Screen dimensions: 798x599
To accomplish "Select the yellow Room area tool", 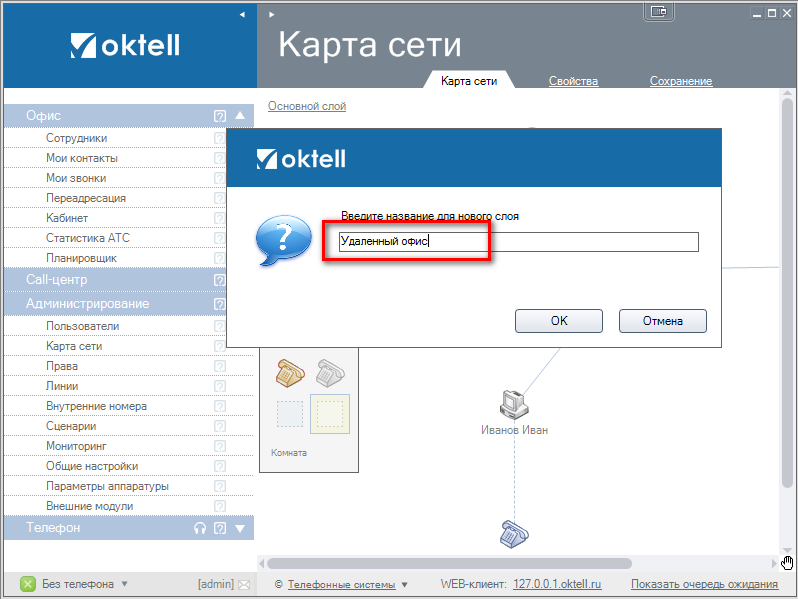I will pyautogui.click(x=330, y=413).
